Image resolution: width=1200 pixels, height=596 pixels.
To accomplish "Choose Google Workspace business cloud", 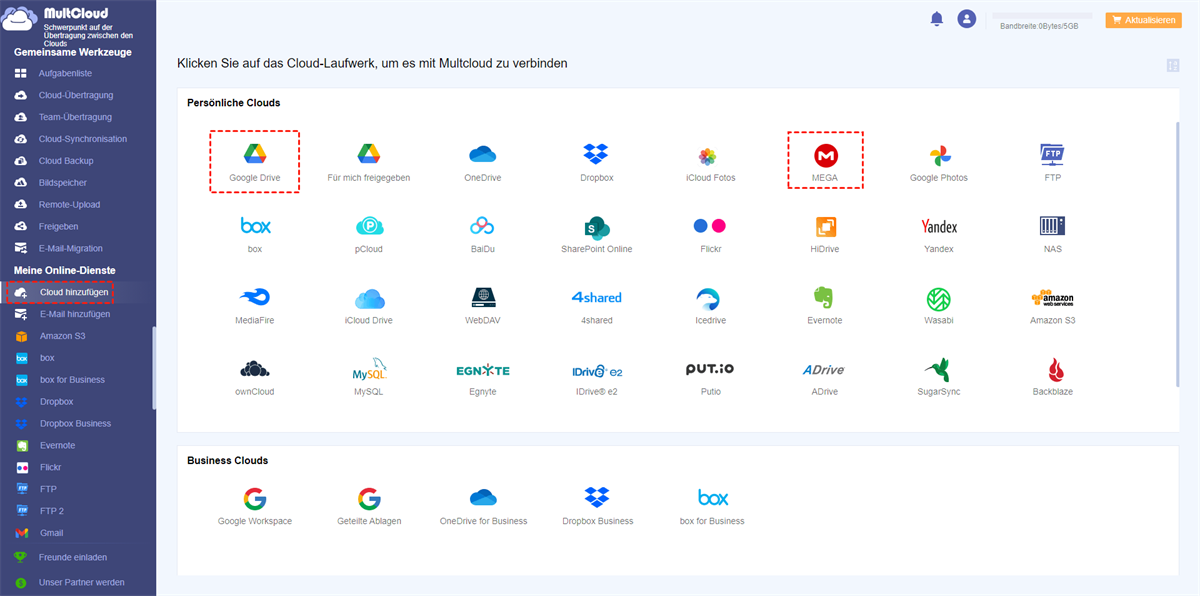I will (255, 499).
